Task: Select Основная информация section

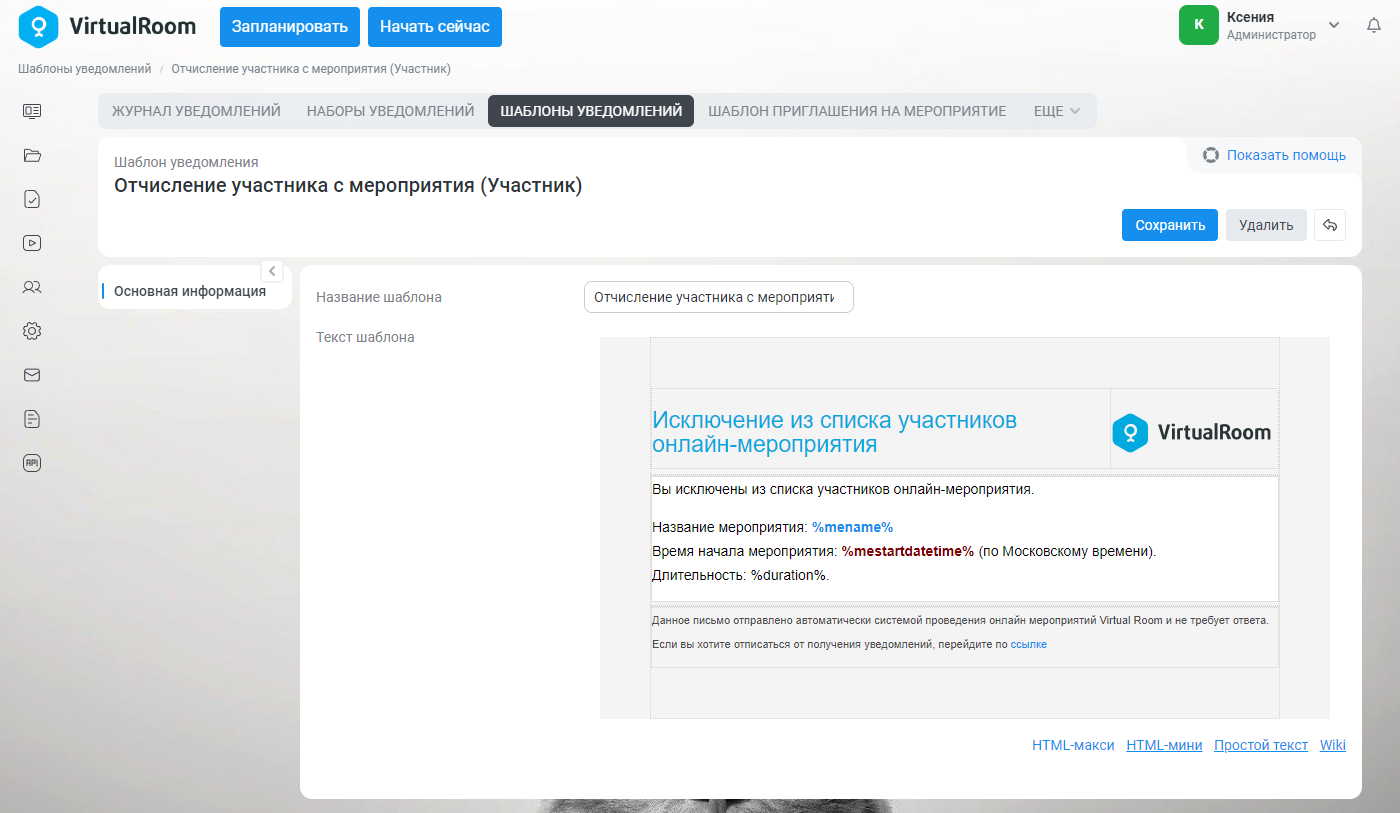Action: (190, 291)
